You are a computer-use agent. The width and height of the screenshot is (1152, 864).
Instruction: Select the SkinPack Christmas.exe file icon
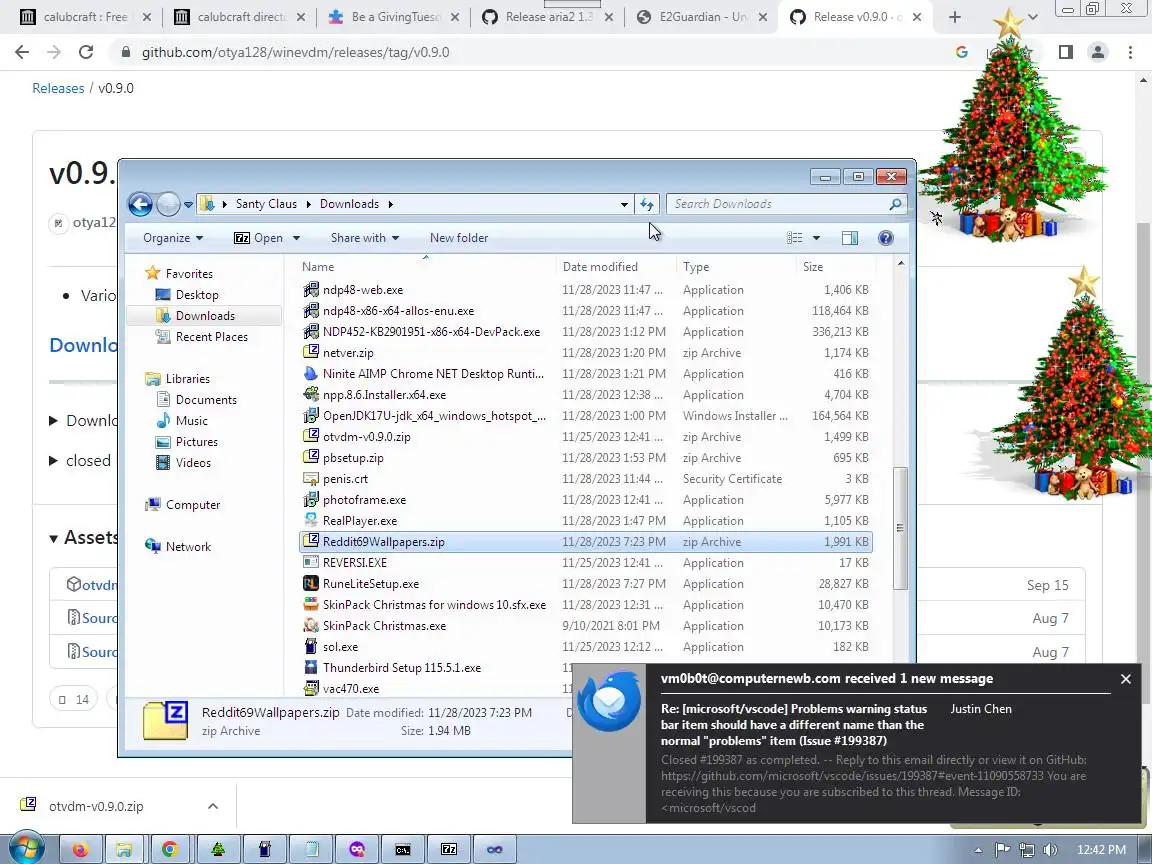(x=311, y=626)
